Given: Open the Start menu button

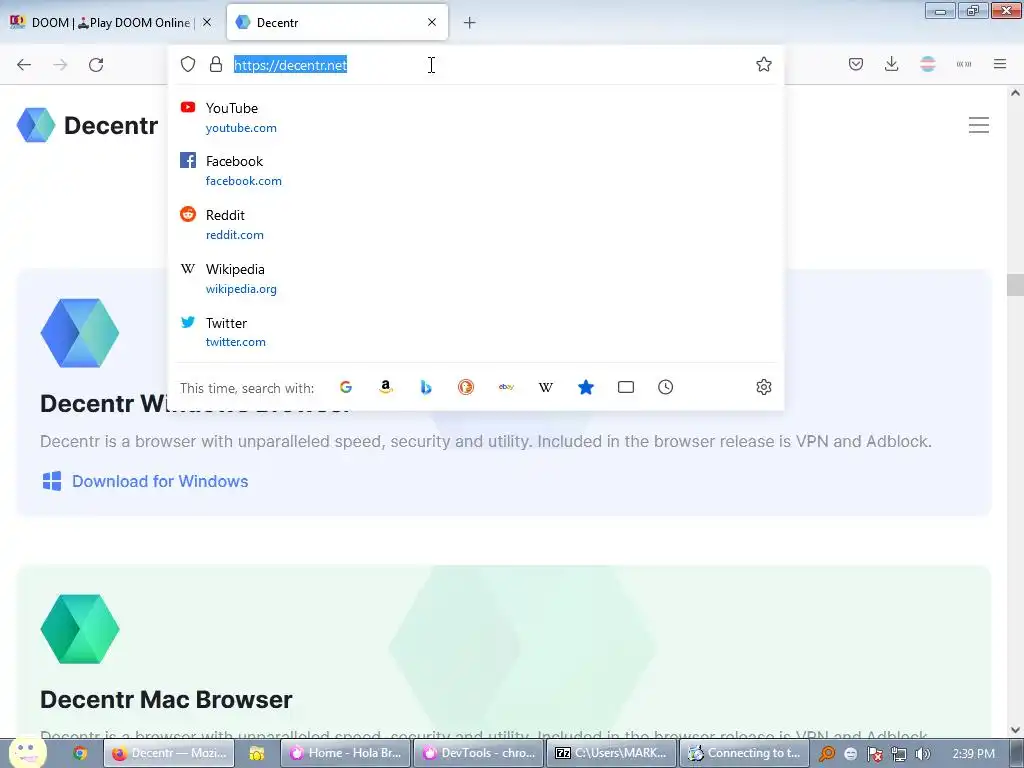Looking at the screenshot, I should point(26,752).
